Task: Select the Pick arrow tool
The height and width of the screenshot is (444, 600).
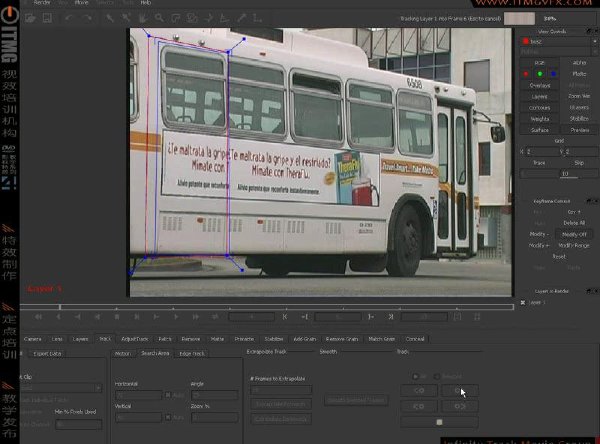Action: tap(110, 18)
